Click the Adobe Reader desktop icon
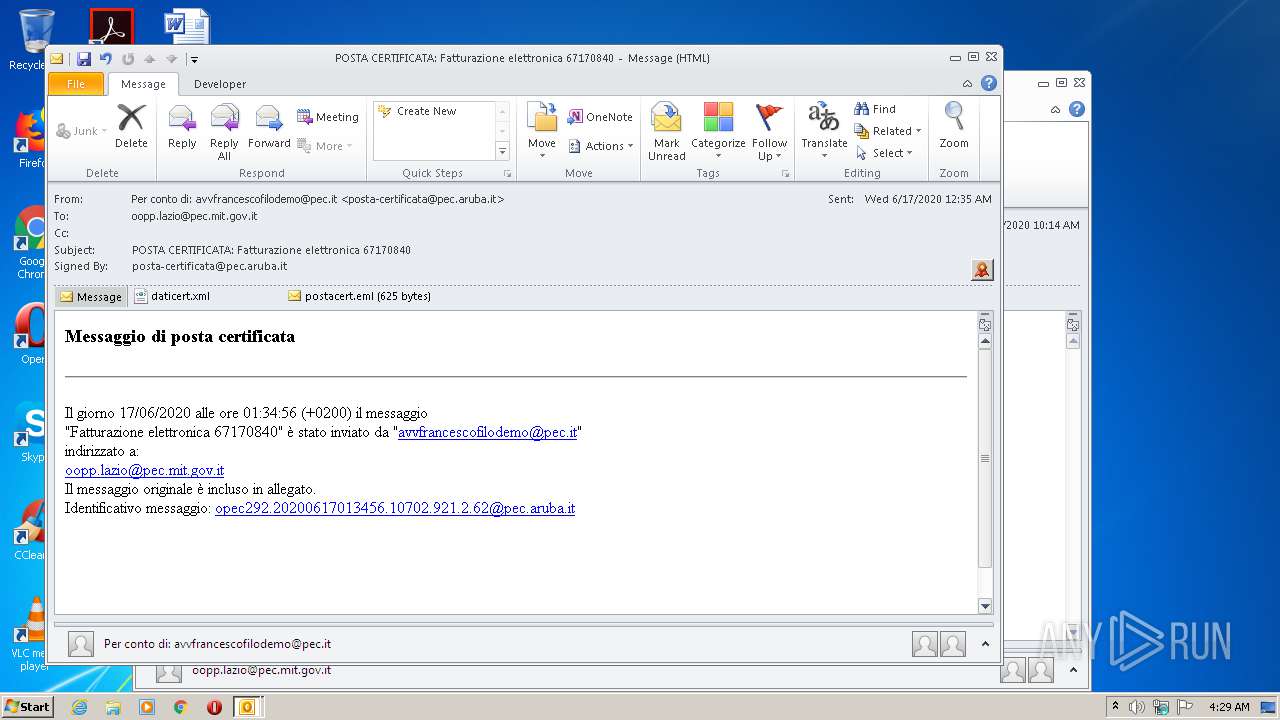 click(x=111, y=27)
